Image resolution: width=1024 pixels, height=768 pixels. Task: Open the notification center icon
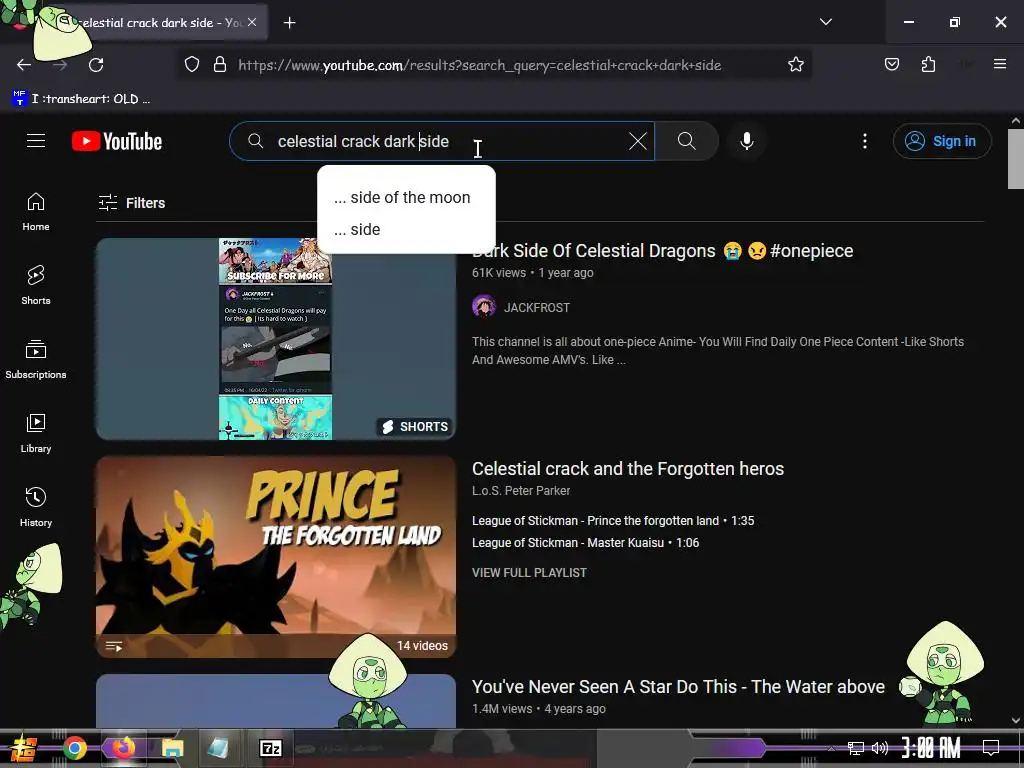click(x=991, y=748)
